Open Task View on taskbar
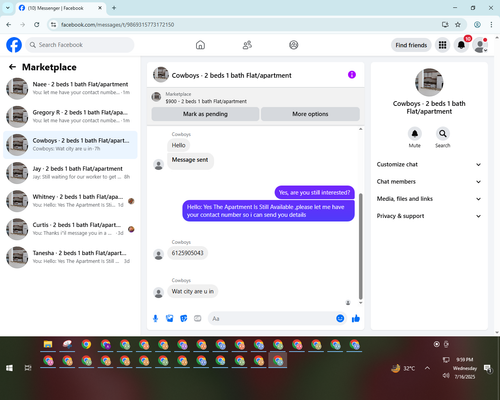 point(28,368)
